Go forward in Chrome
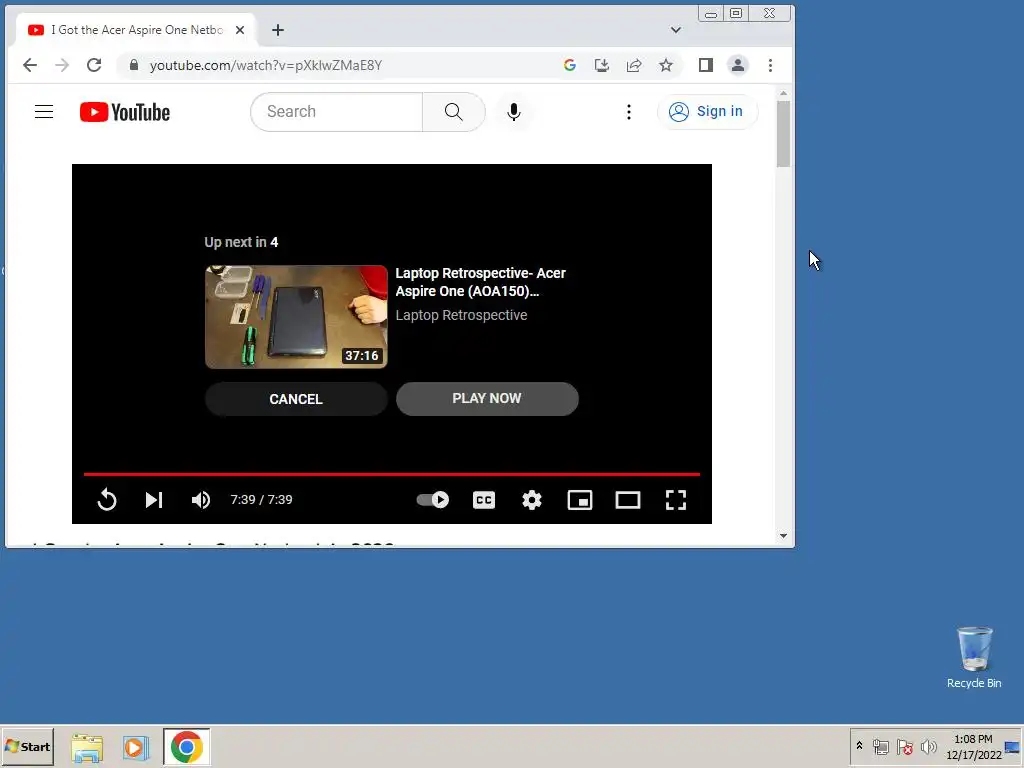Screen dimensions: 1024x768 tap(62, 65)
